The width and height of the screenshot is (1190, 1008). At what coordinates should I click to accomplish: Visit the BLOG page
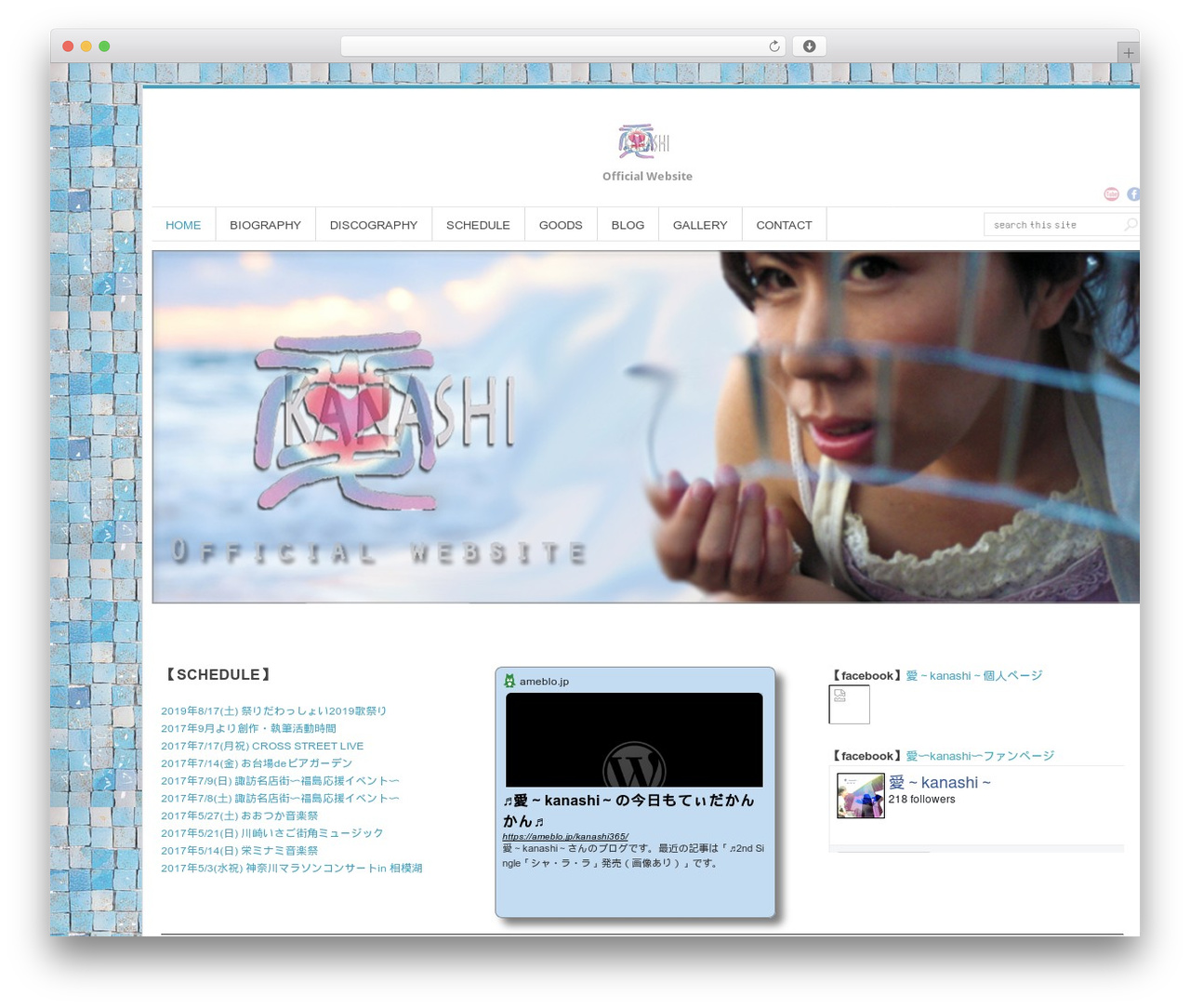[628, 225]
